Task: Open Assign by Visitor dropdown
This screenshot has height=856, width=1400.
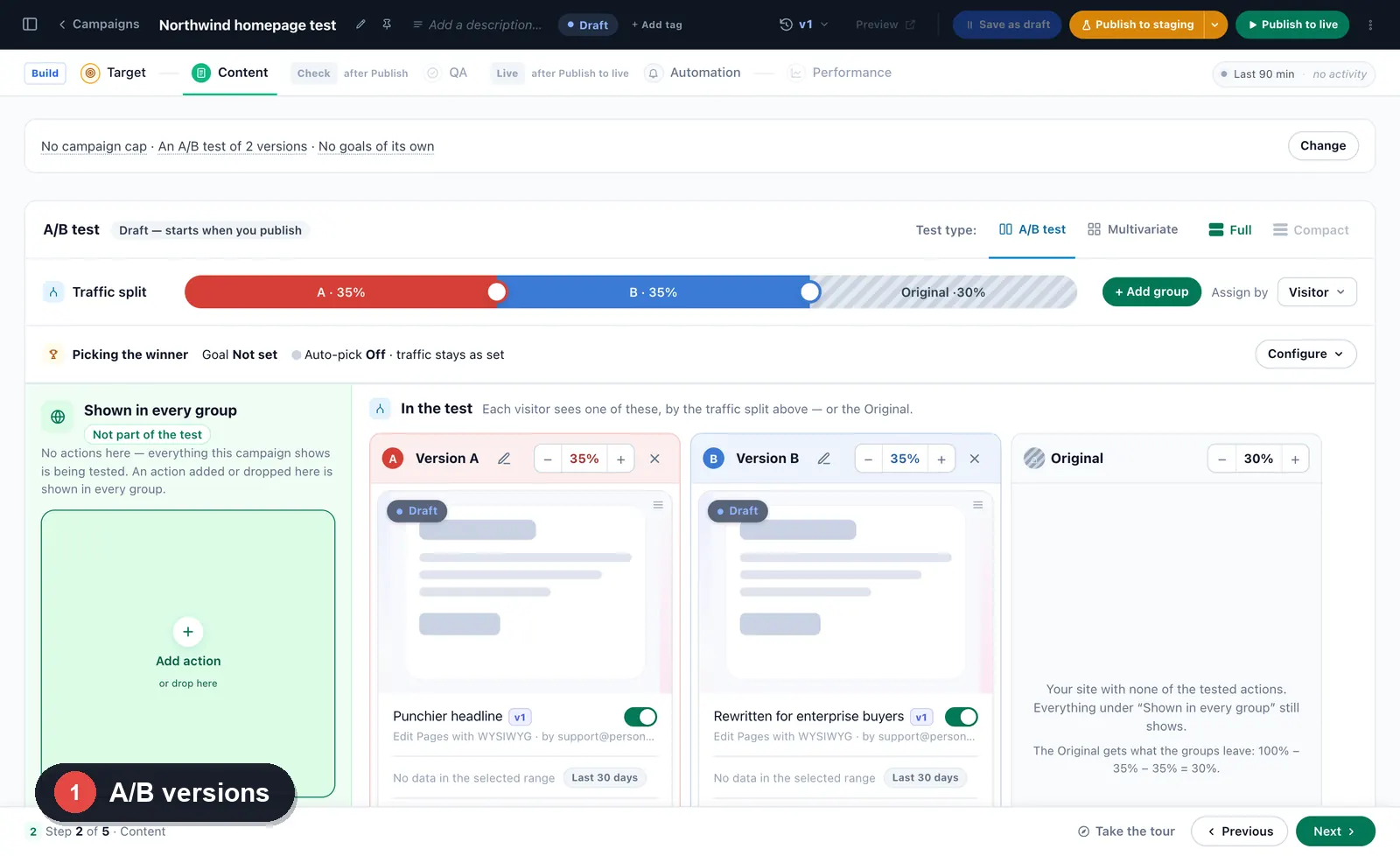Action: coord(1317,292)
